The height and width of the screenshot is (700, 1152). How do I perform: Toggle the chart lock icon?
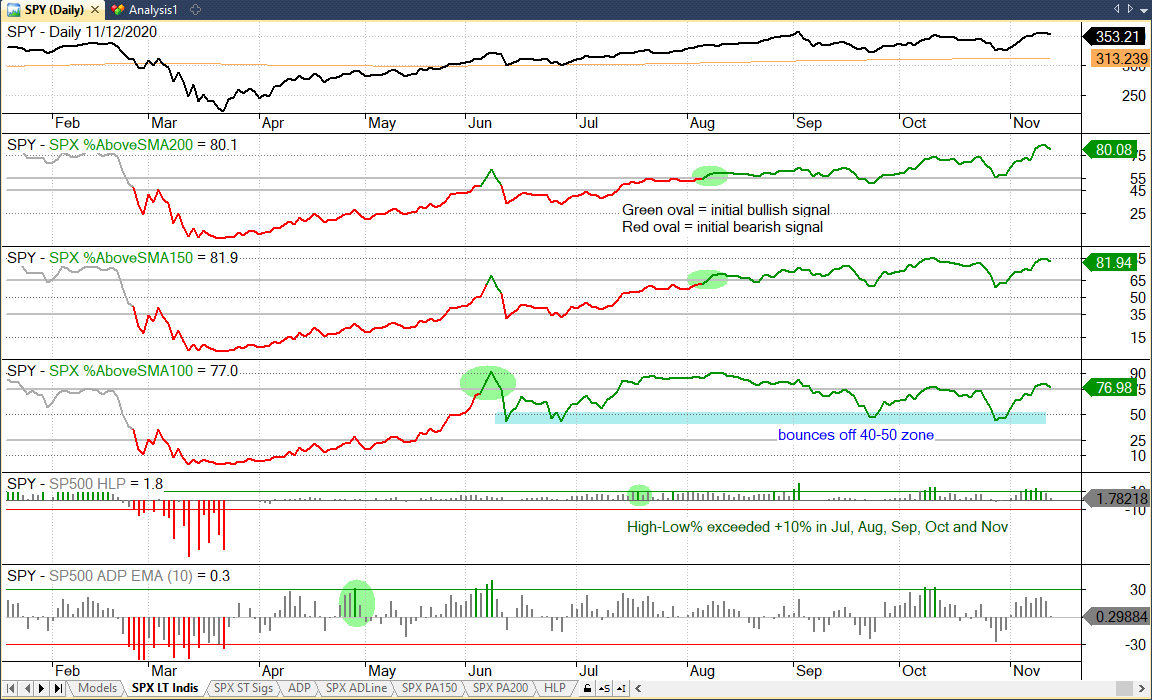click(587, 688)
